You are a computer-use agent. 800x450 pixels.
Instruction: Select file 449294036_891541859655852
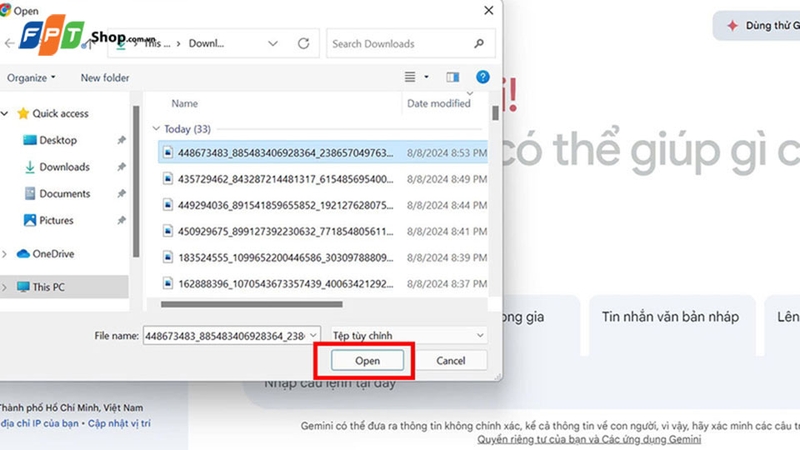(x=322, y=205)
